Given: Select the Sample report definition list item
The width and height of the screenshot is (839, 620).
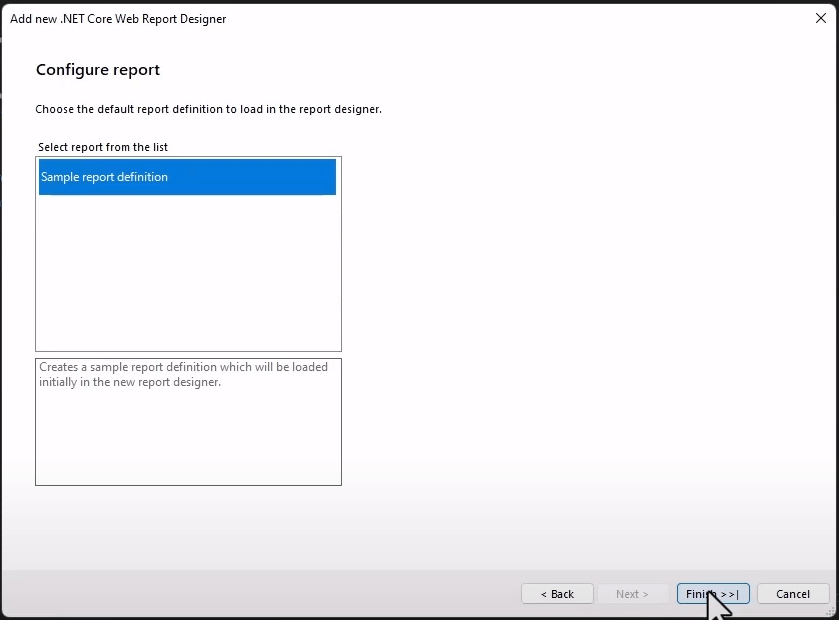Looking at the screenshot, I should point(186,177).
